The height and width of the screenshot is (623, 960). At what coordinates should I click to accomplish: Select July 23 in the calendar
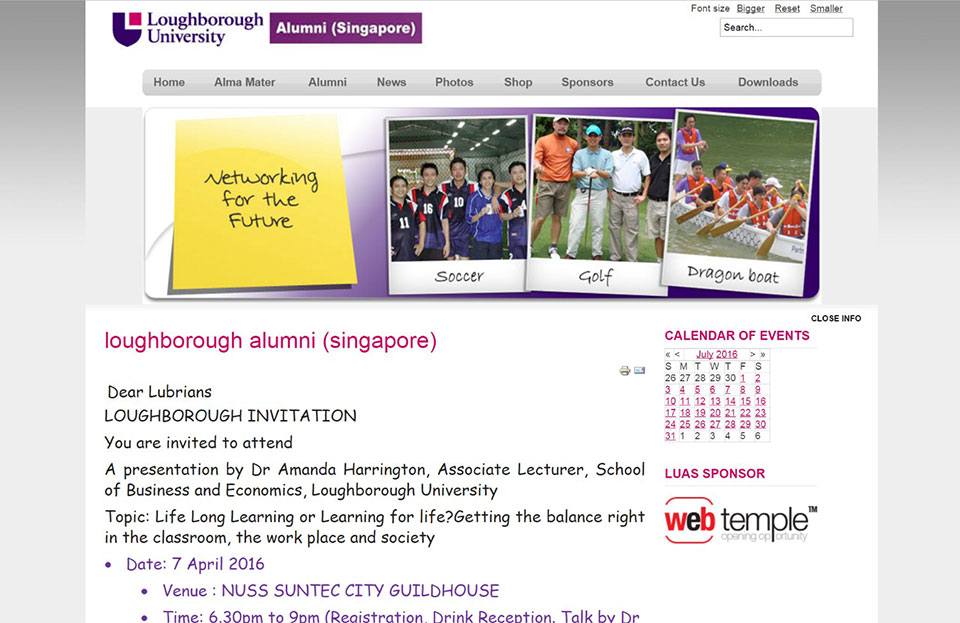pos(760,413)
